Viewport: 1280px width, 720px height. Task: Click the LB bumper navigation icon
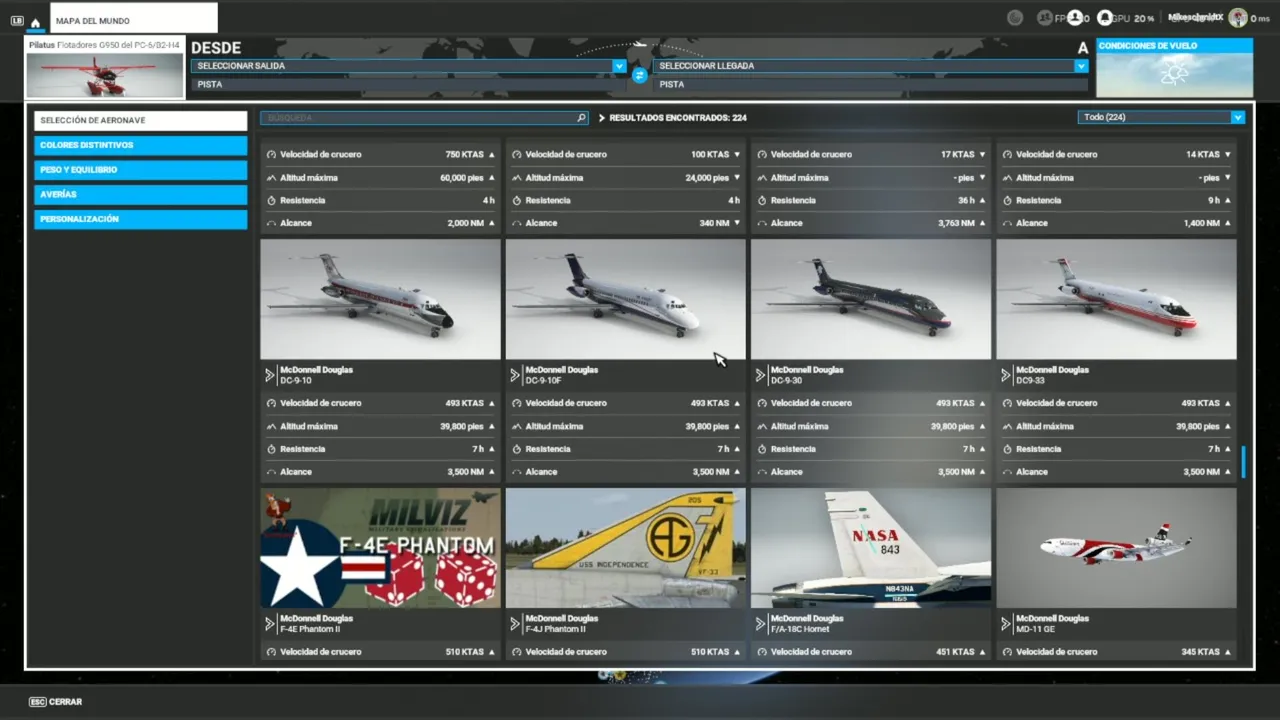pyautogui.click(x=17, y=21)
